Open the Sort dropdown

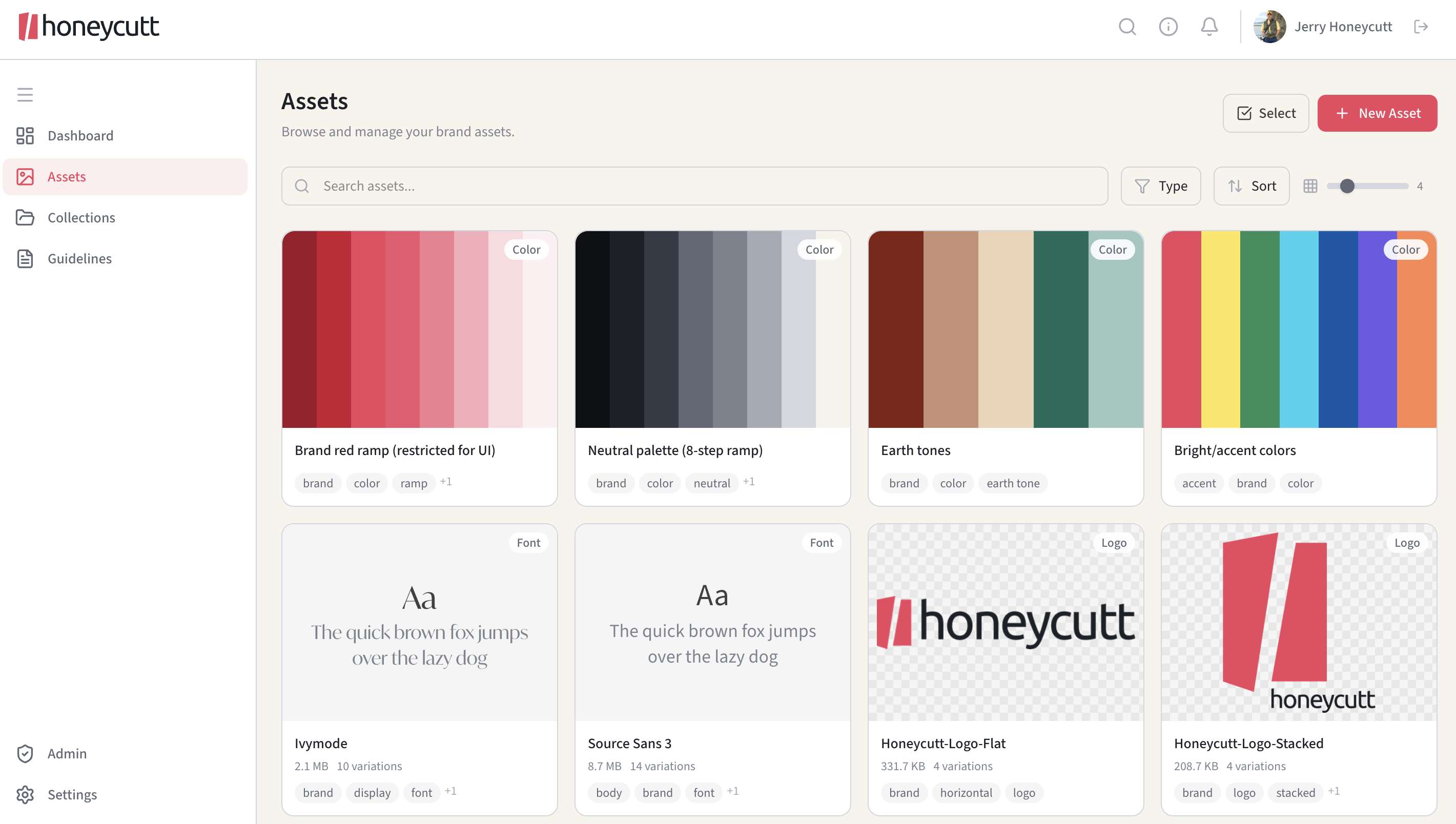pyautogui.click(x=1251, y=186)
